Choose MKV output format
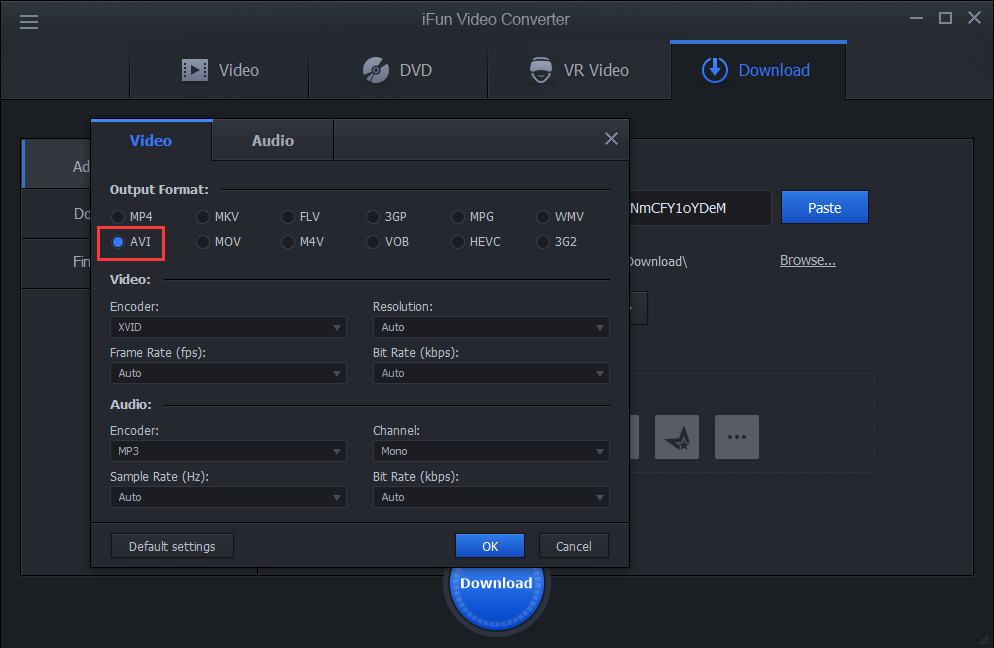Screen dimensions: 994x648 click(x=217, y=217)
